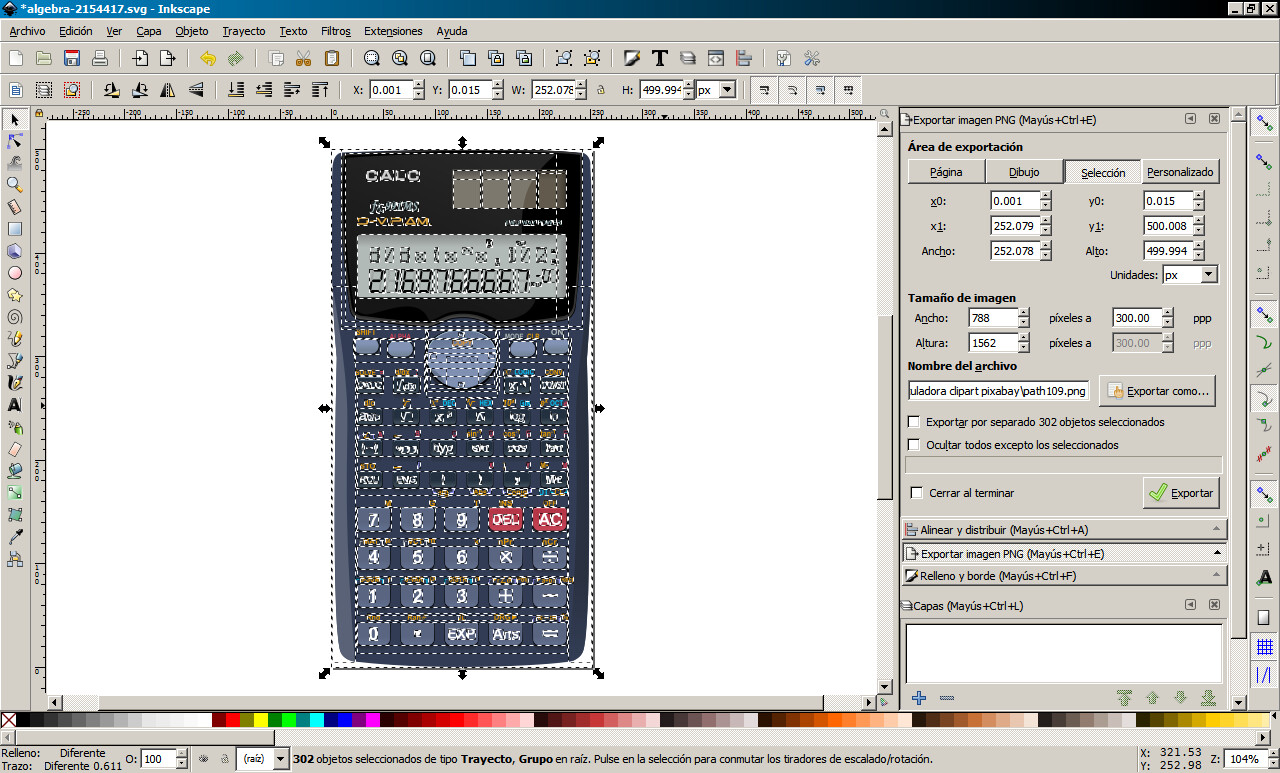Click the Undo arrow in the toolbar

[x=207, y=58]
